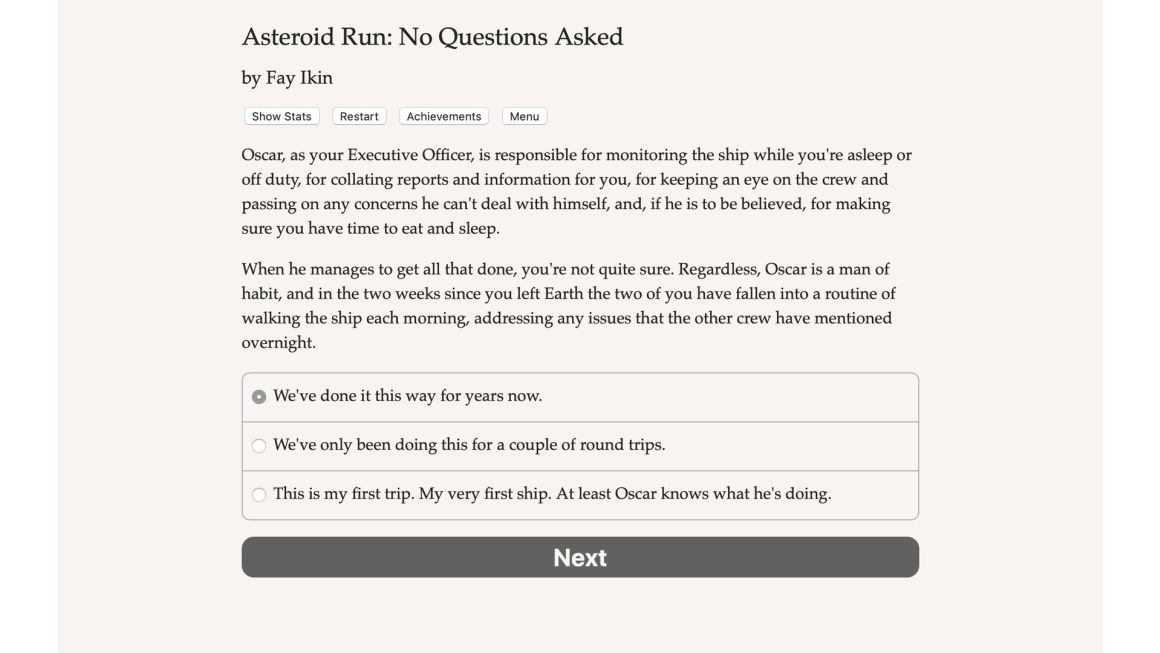
Task: Click the Show Stats button
Action: pos(281,116)
